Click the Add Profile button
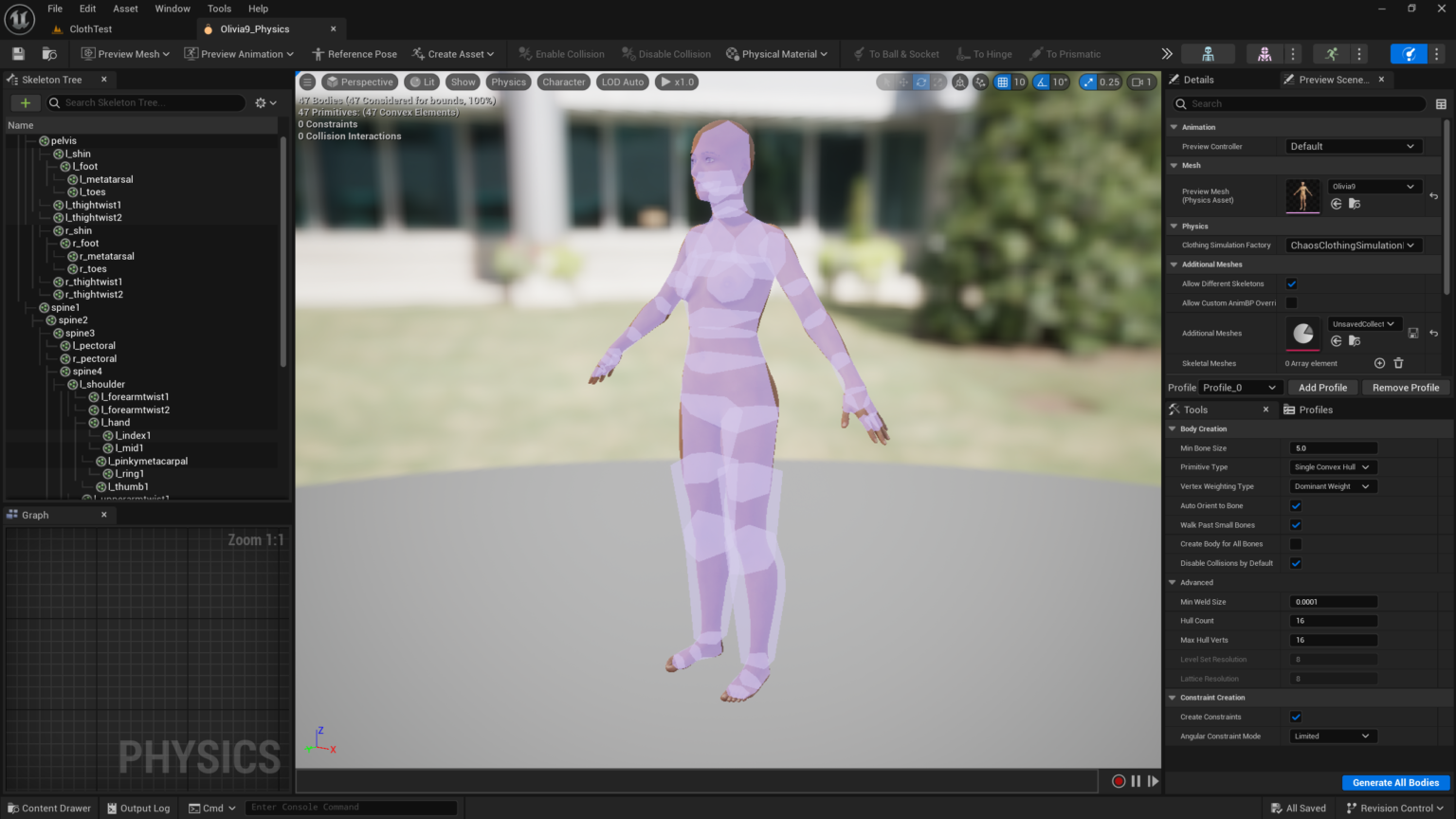1456x819 pixels. coord(1322,387)
